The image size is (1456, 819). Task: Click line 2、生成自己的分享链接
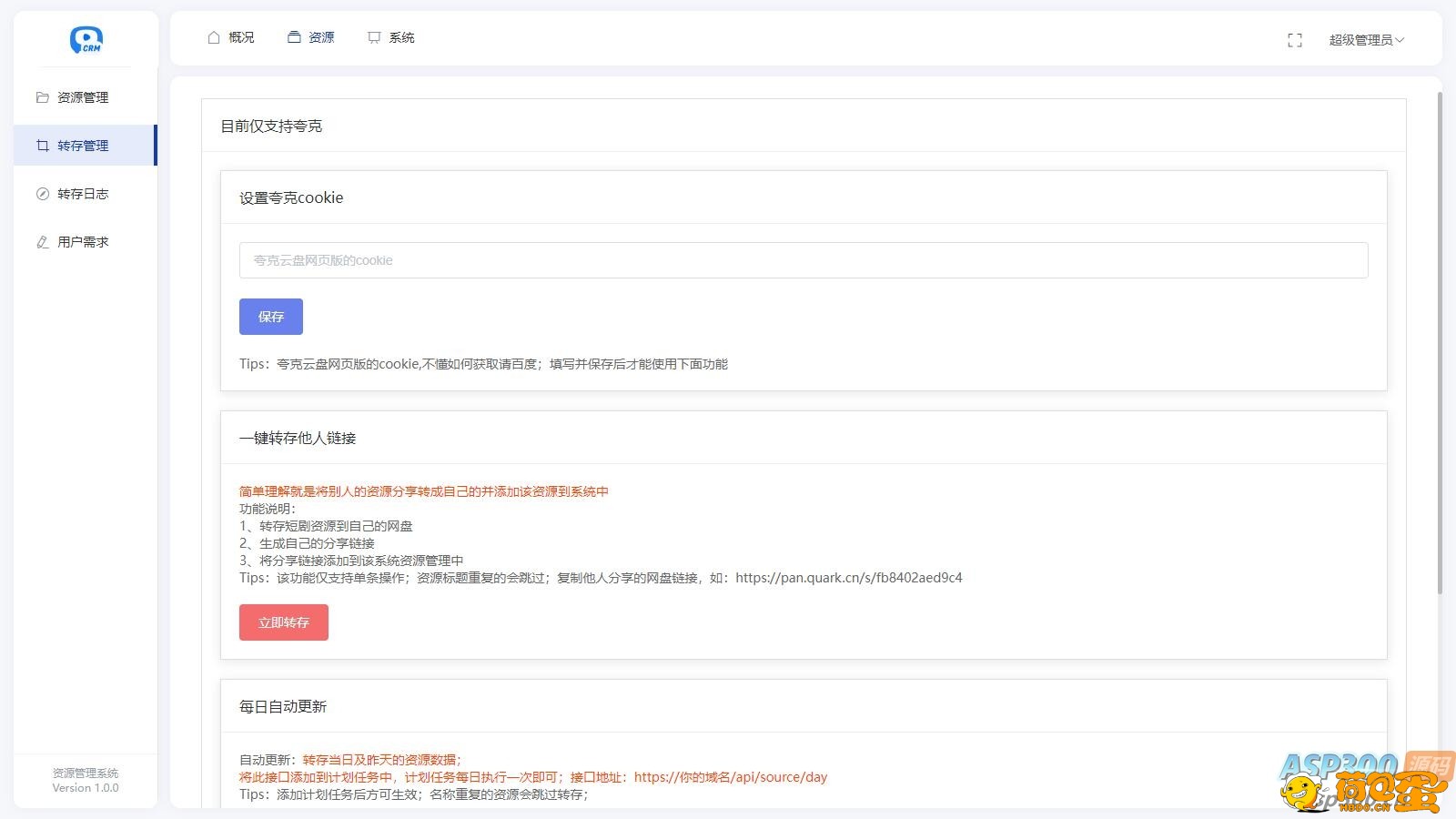(x=307, y=543)
